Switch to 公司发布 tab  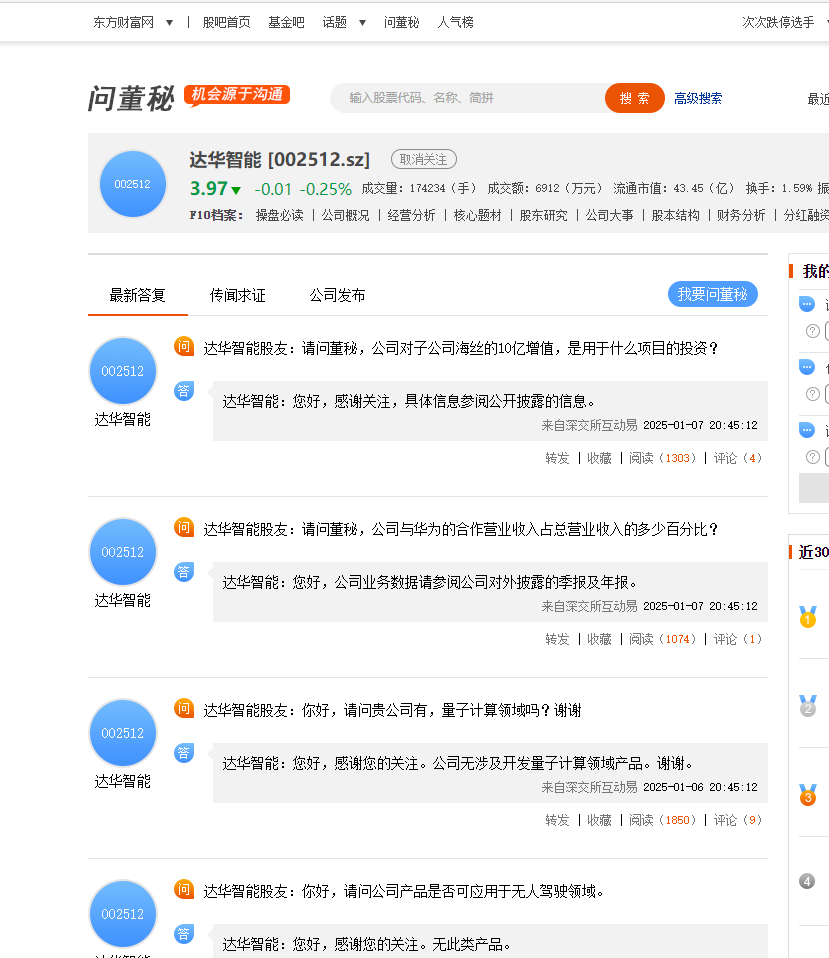pyautogui.click(x=337, y=296)
